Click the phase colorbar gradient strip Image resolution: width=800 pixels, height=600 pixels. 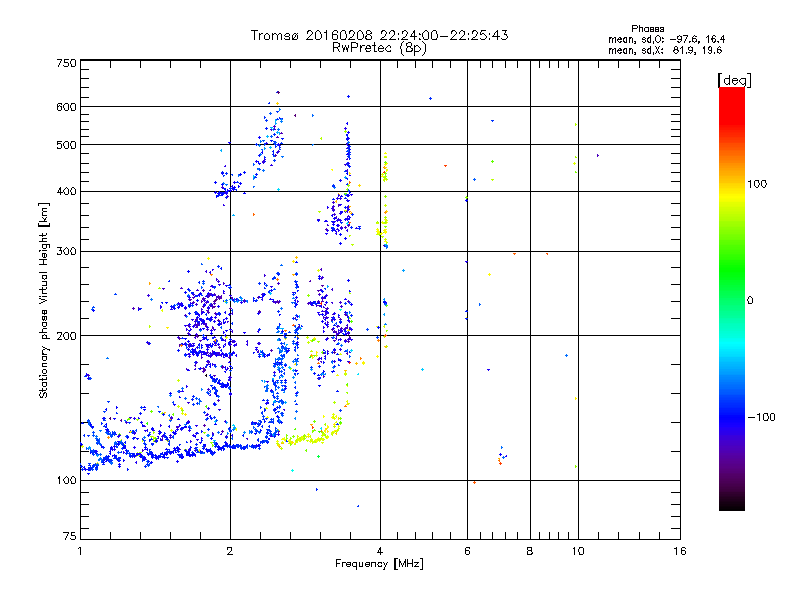click(732, 299)
